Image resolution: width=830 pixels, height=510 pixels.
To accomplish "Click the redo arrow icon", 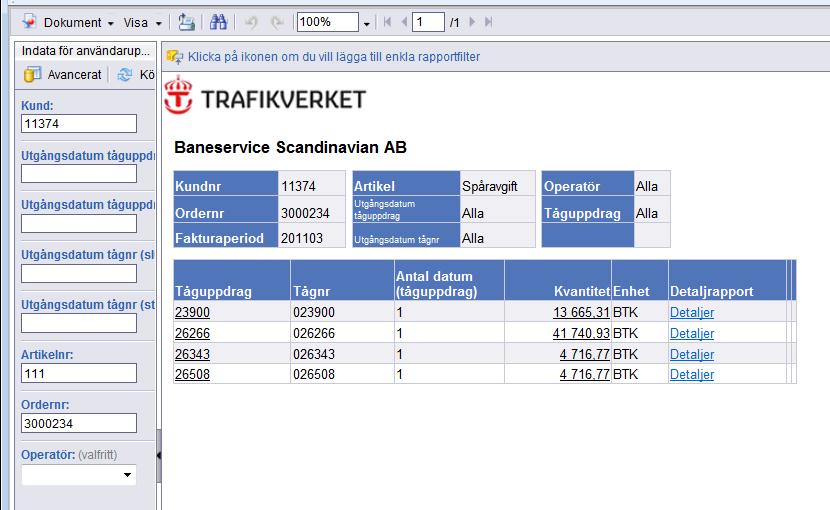I will pos(277,22).
